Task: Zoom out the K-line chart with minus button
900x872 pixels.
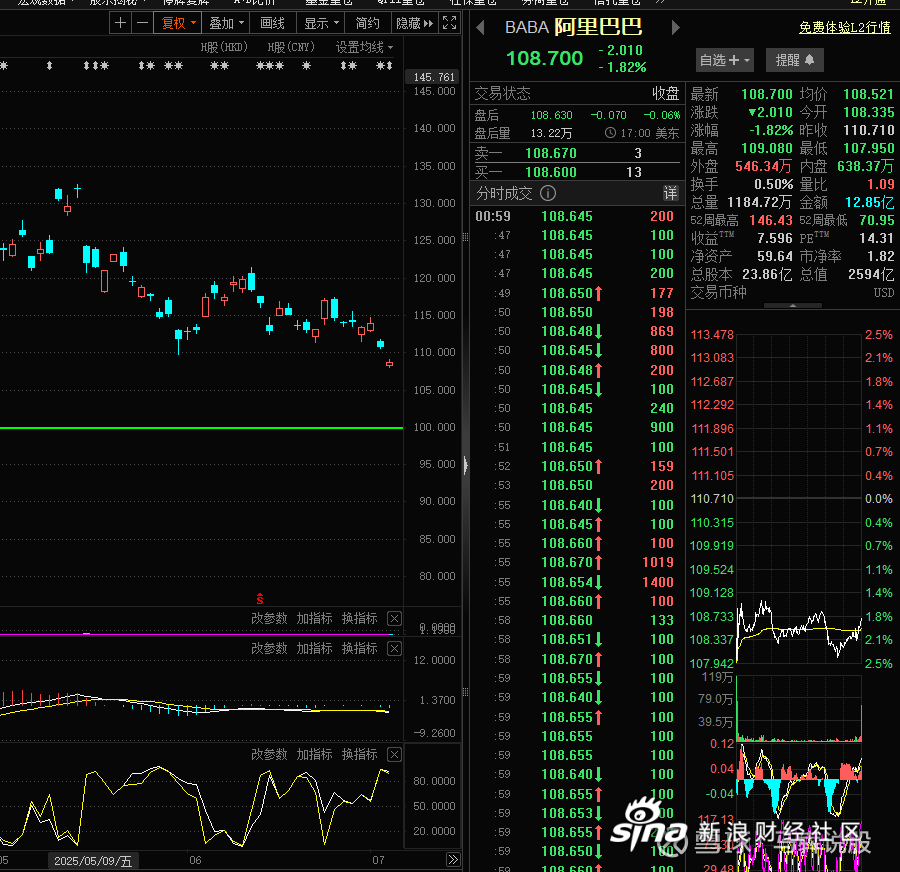Action: coord(142,23)
